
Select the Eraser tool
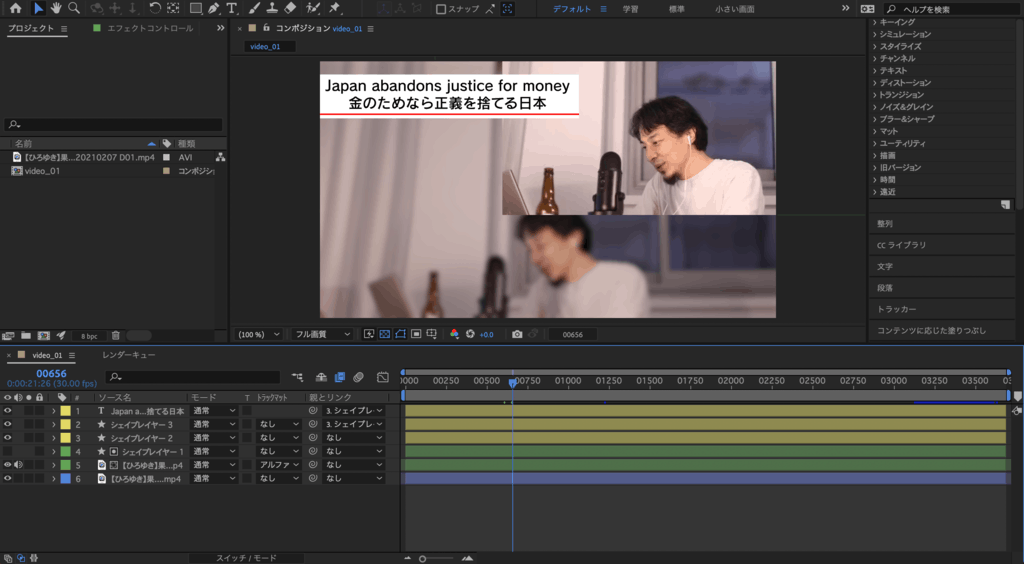291,8
